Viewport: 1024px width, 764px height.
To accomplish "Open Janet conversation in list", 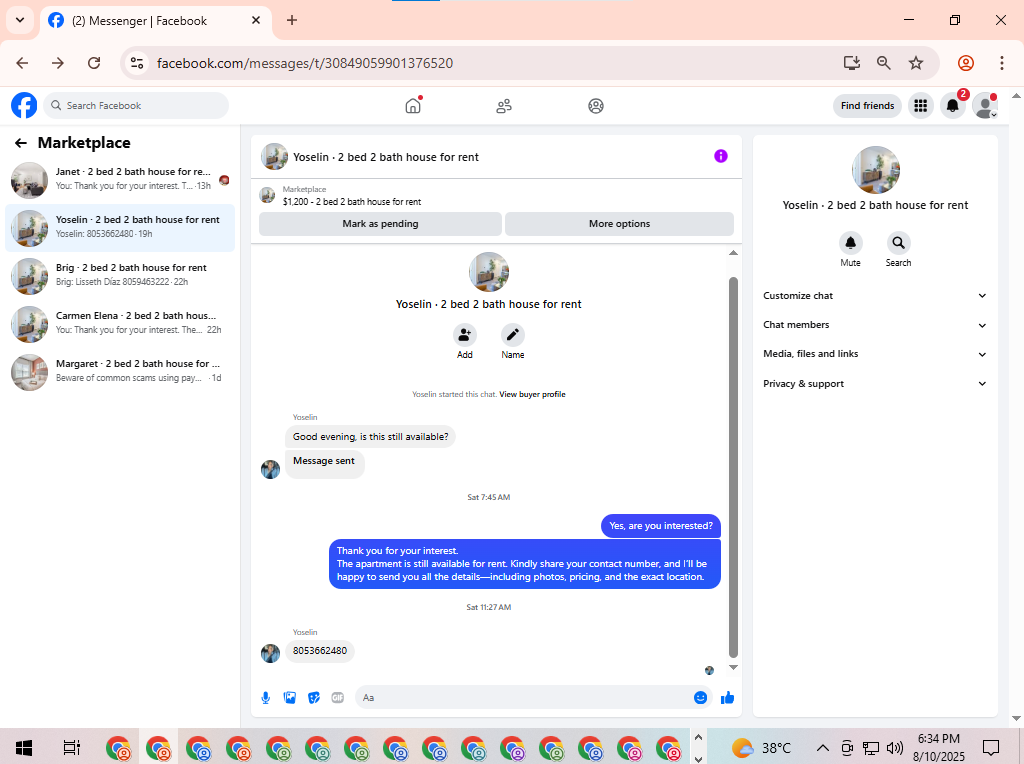I will [x=120, y=180].
